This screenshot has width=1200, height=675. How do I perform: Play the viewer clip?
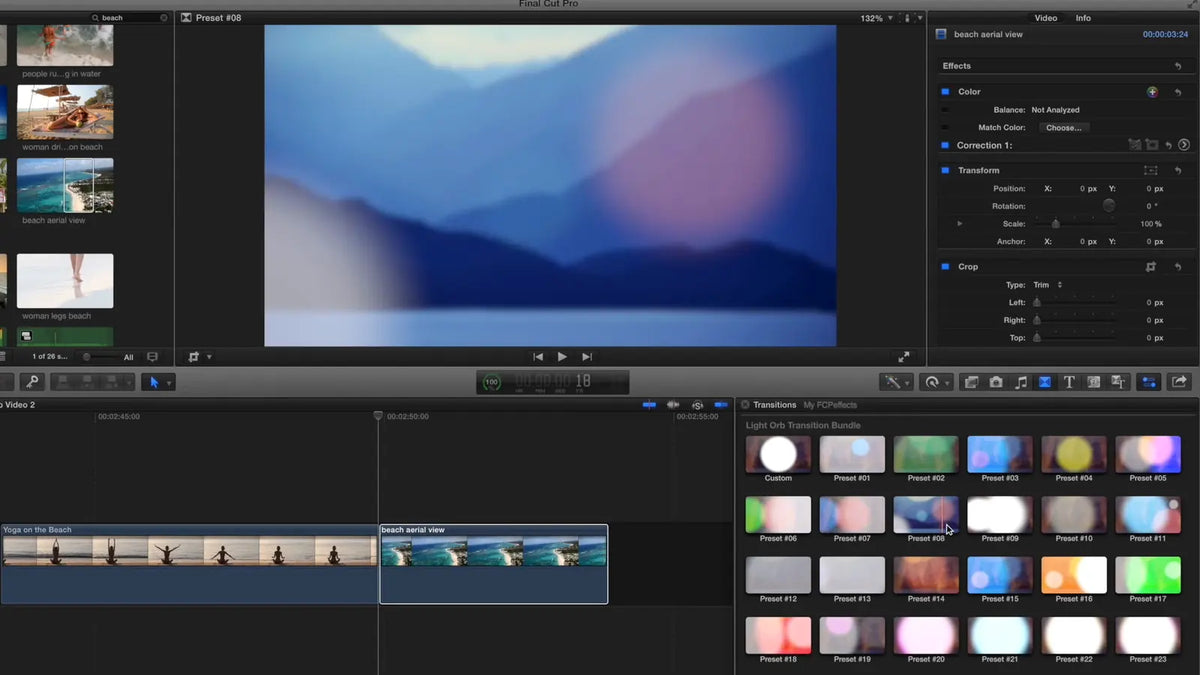tap(562, 357)
